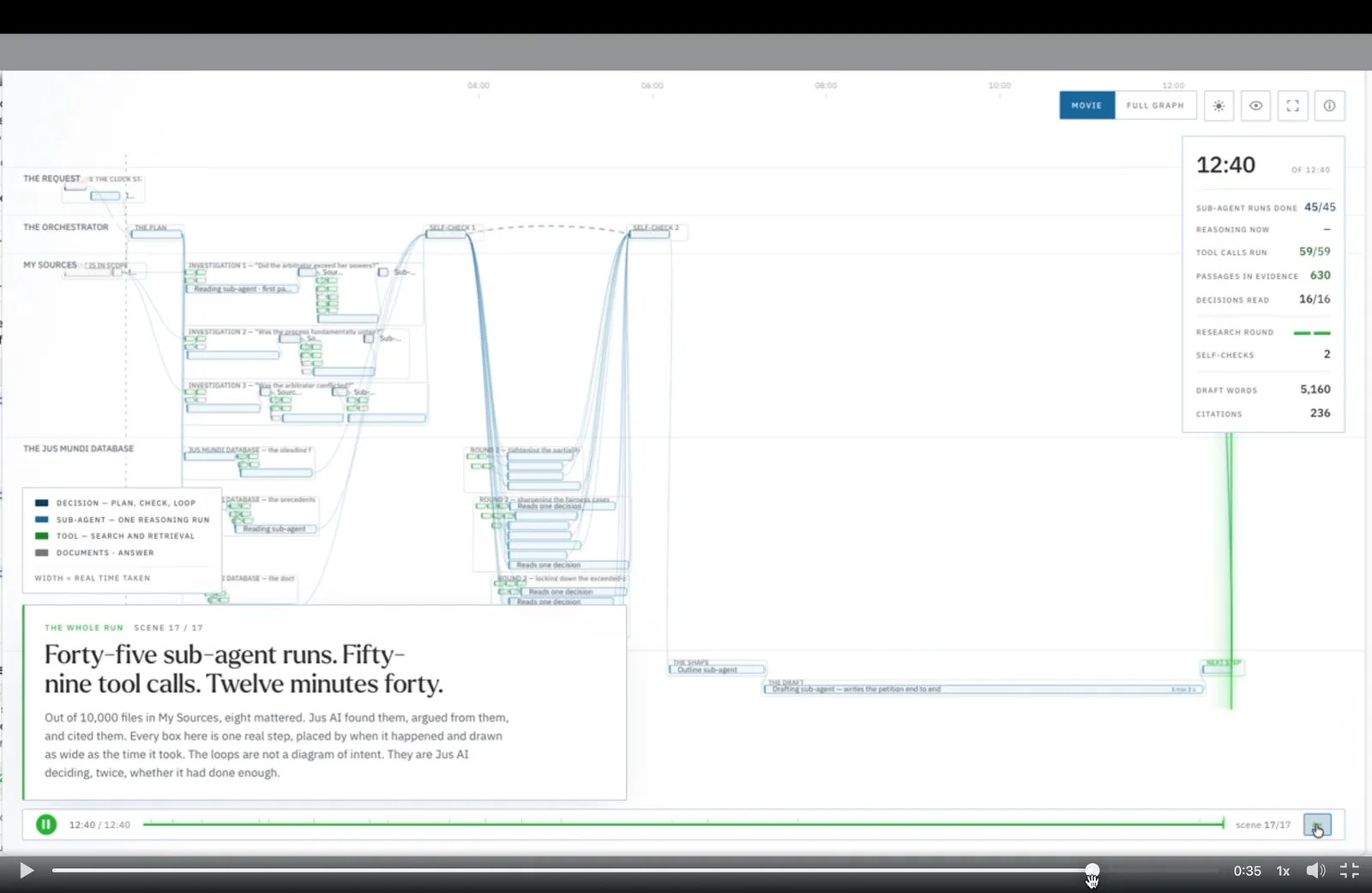
Task: Click the green TOOL legend swatch
Action: [x=41, y=536]
